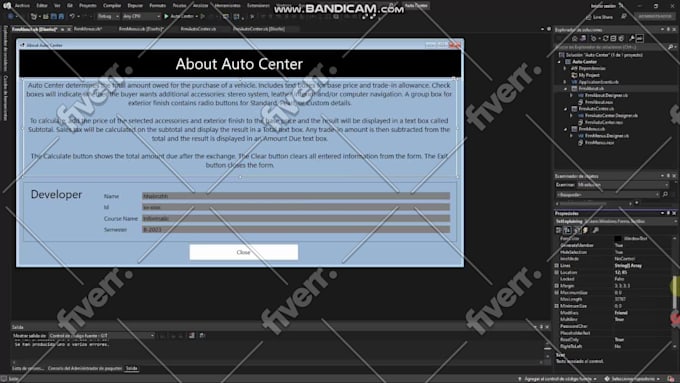Select the Course Name text box
This screenshot has height=383, width=680.
point(296,218)
